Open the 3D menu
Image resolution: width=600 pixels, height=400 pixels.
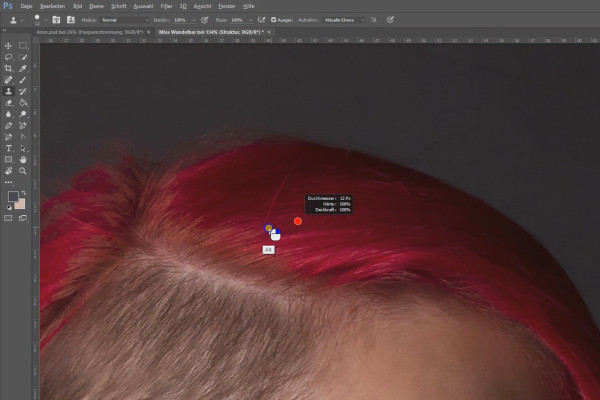tap(183, 6)
